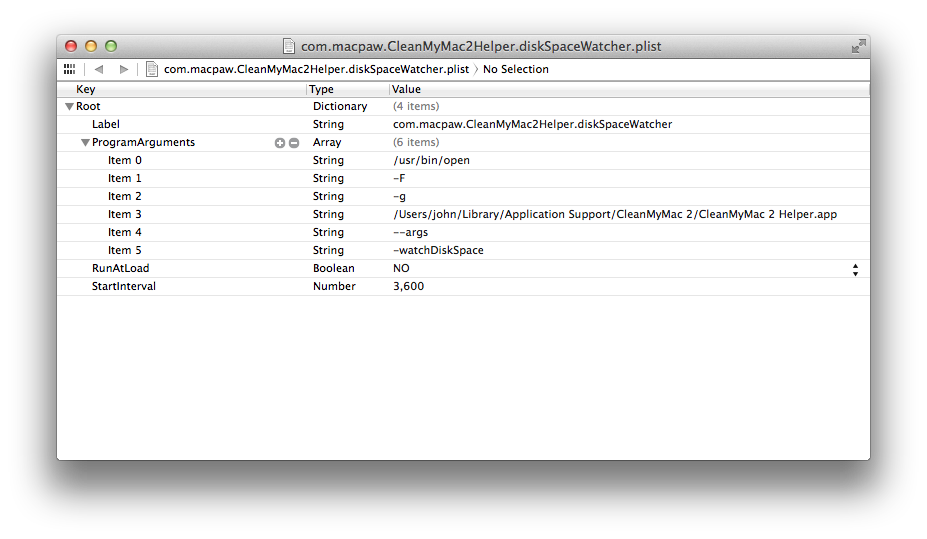Minimize the window with yellow button

(x=91, y=46)
